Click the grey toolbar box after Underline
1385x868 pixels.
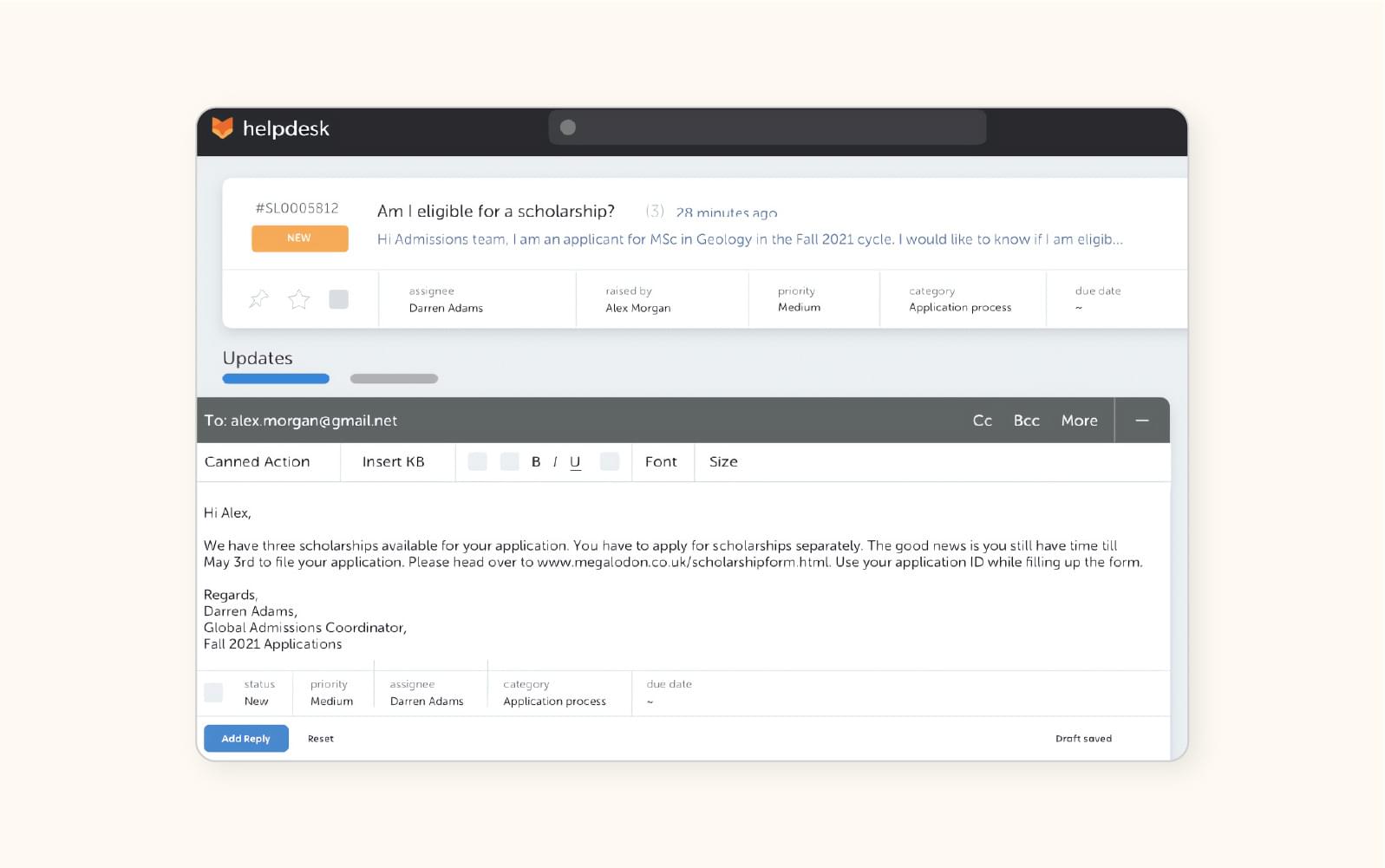coord(610,461)
